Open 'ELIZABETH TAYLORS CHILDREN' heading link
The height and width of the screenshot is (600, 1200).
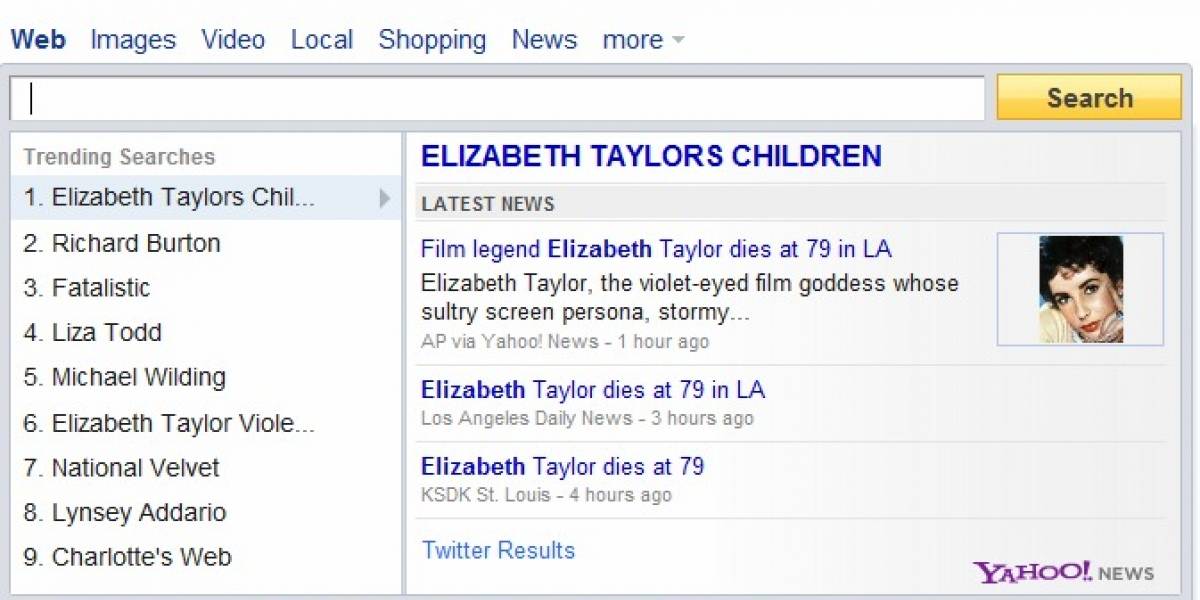[x=651, y=156]
